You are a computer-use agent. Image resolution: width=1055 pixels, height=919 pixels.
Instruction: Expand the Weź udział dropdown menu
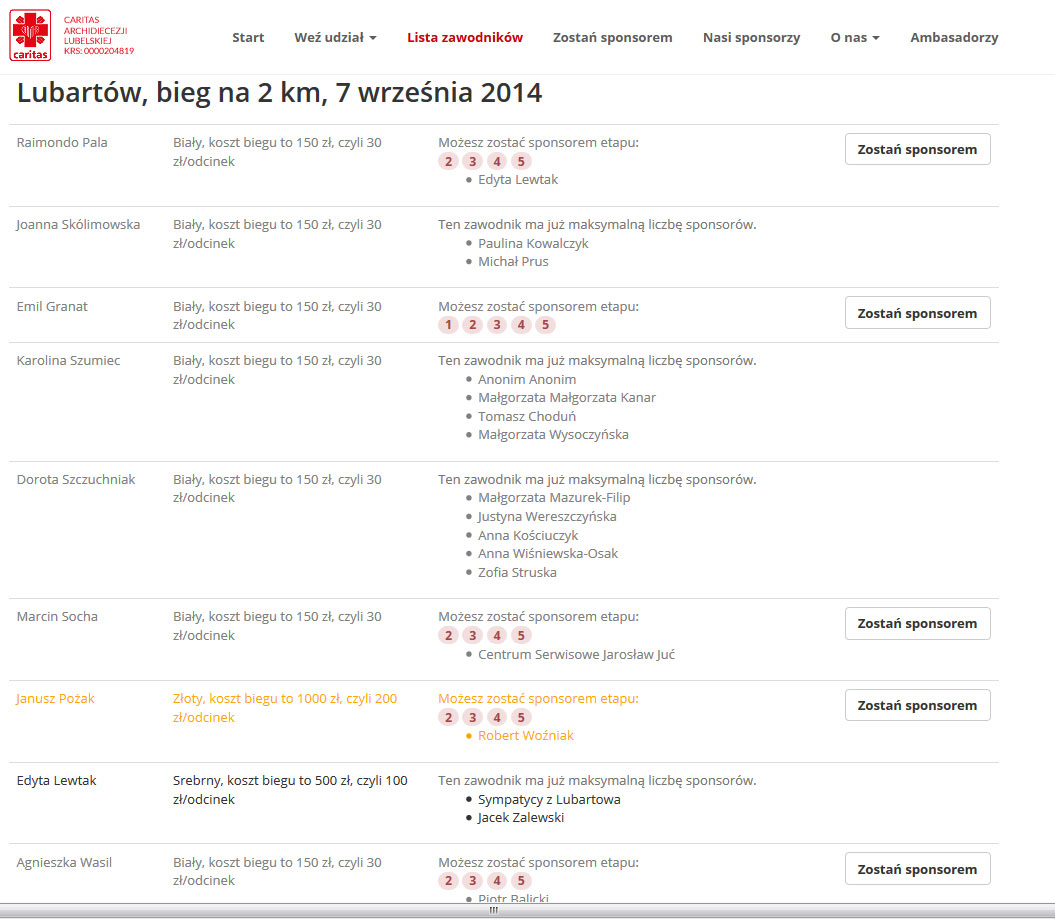[335, 38]
